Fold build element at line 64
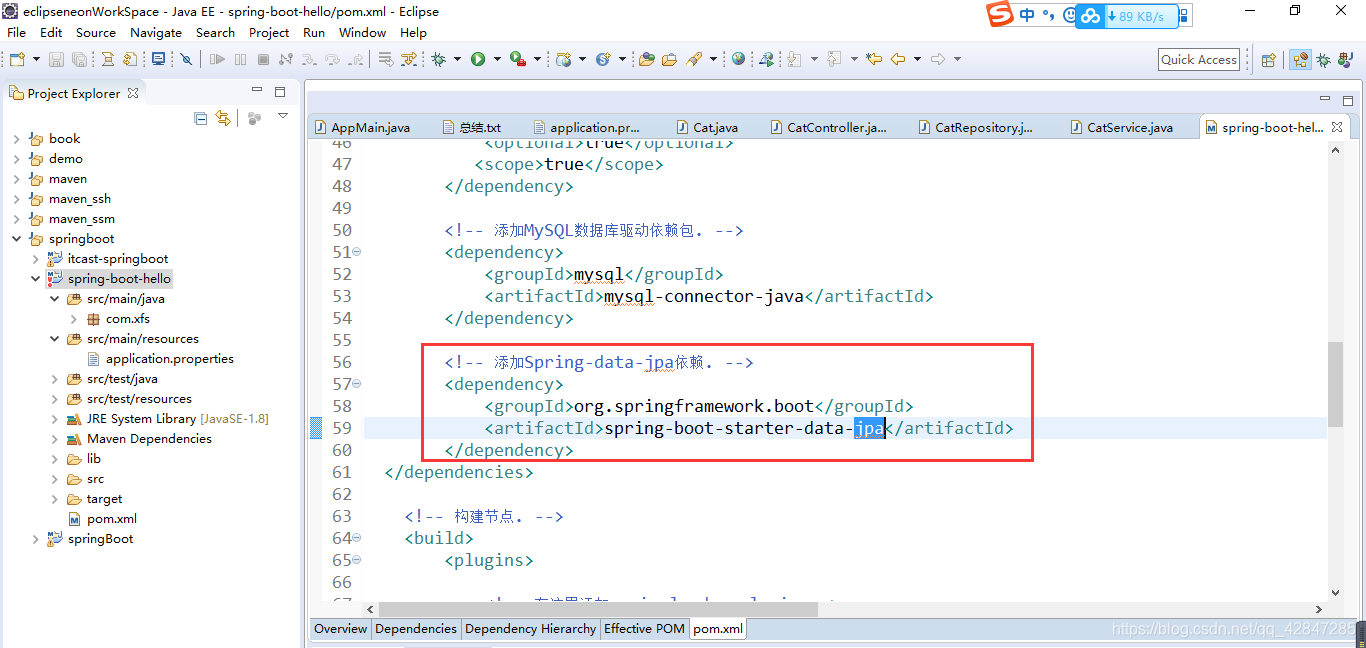This screenshot has width=1366, height=648. click(357, 538)
